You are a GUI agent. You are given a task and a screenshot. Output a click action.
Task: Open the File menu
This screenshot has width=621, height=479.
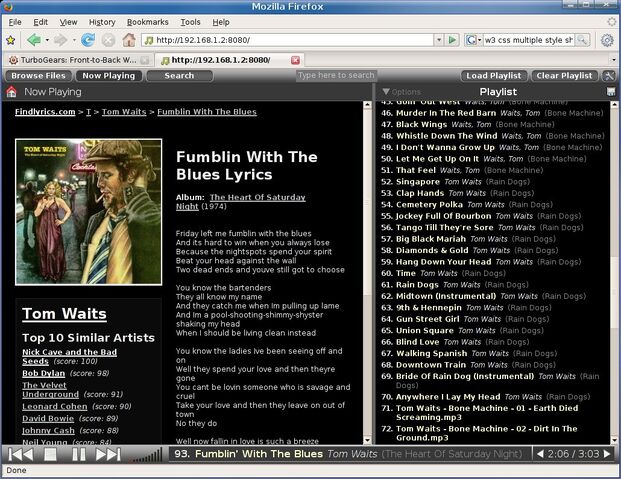pyautogui.click(x=15, y=22)
